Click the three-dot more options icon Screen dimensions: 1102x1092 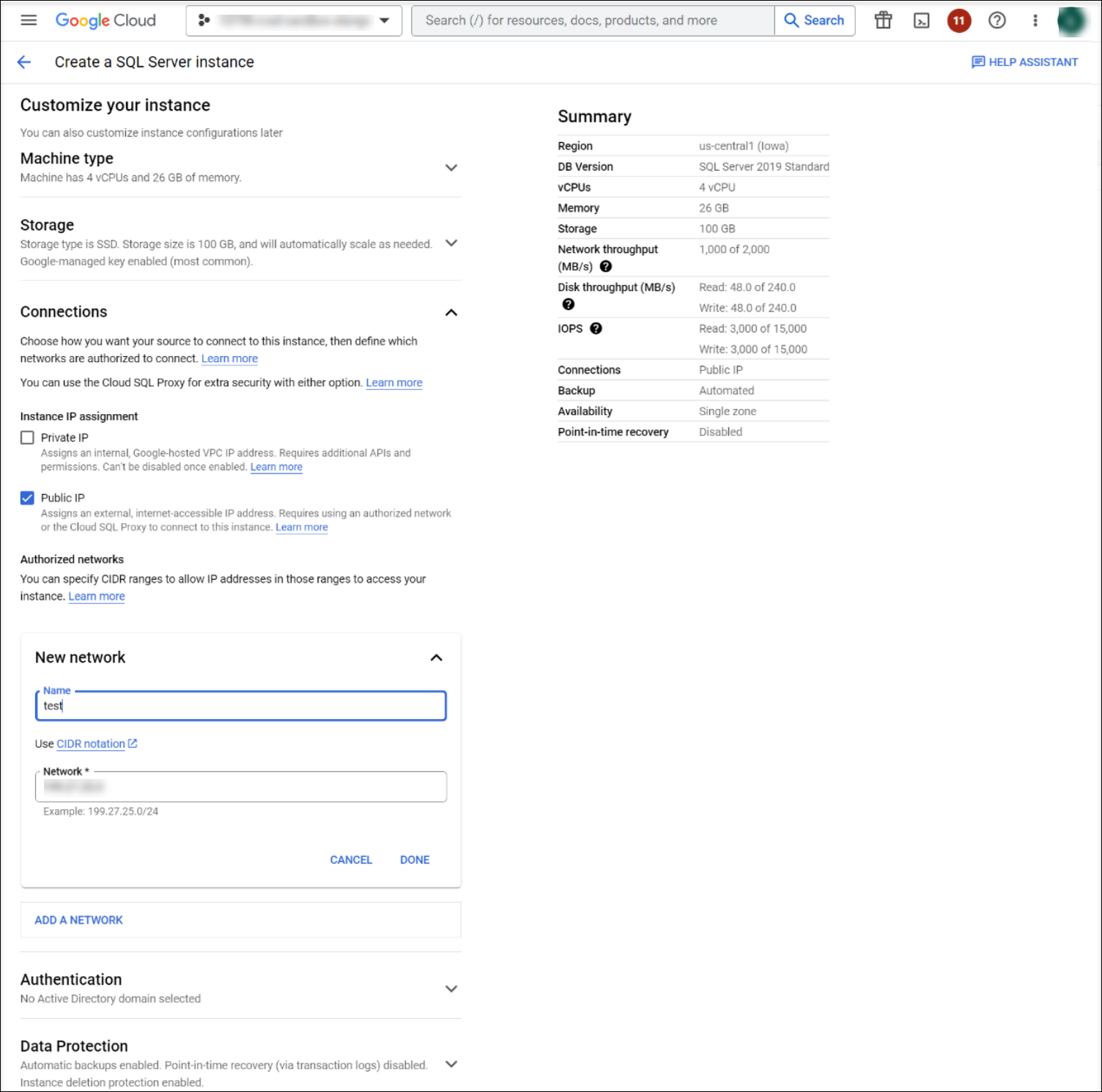pos(1035,20)
